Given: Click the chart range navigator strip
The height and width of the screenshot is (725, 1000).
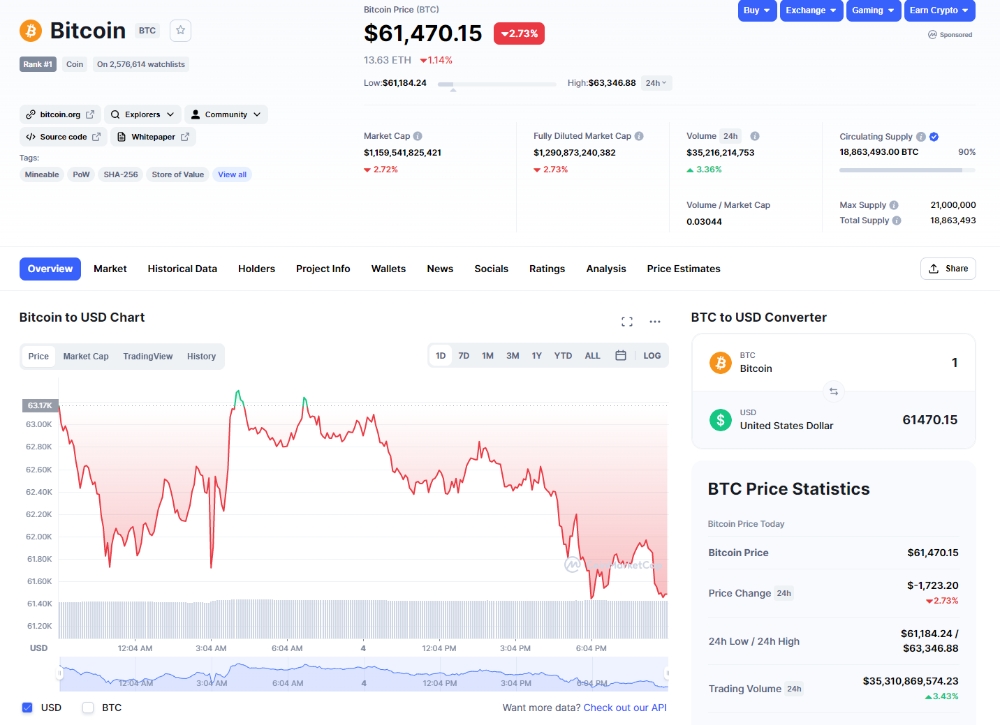Looking at the screenshot, I should pyautogui.click(x=364, y=674).
